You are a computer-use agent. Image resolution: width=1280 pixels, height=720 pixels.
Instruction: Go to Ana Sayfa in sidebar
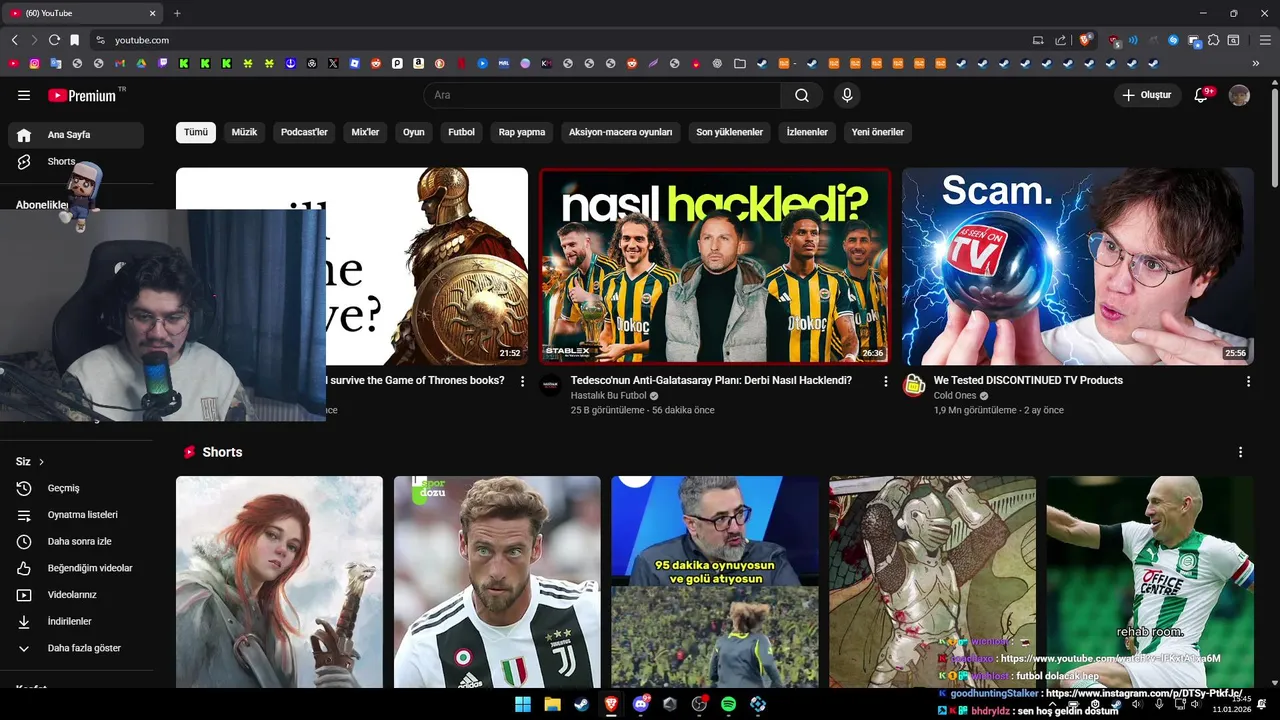point(76,135)
